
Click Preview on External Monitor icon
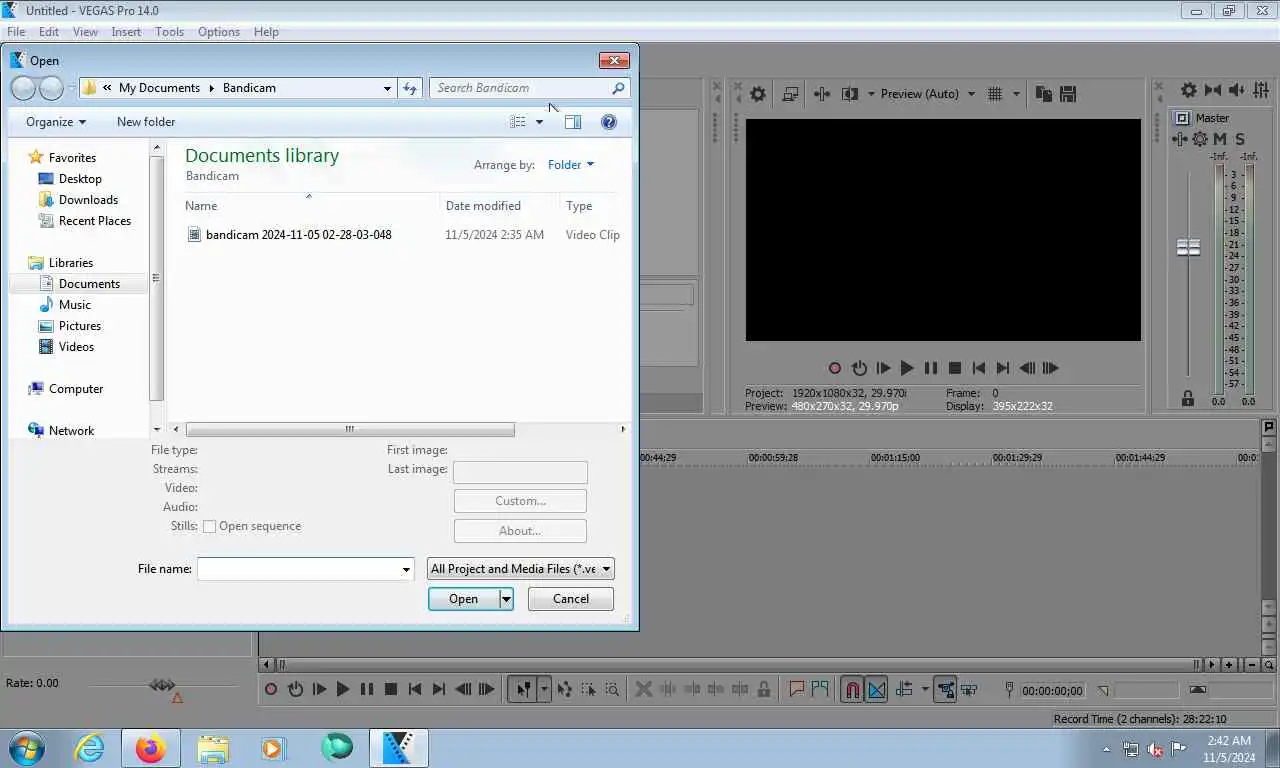click(790, 94)
